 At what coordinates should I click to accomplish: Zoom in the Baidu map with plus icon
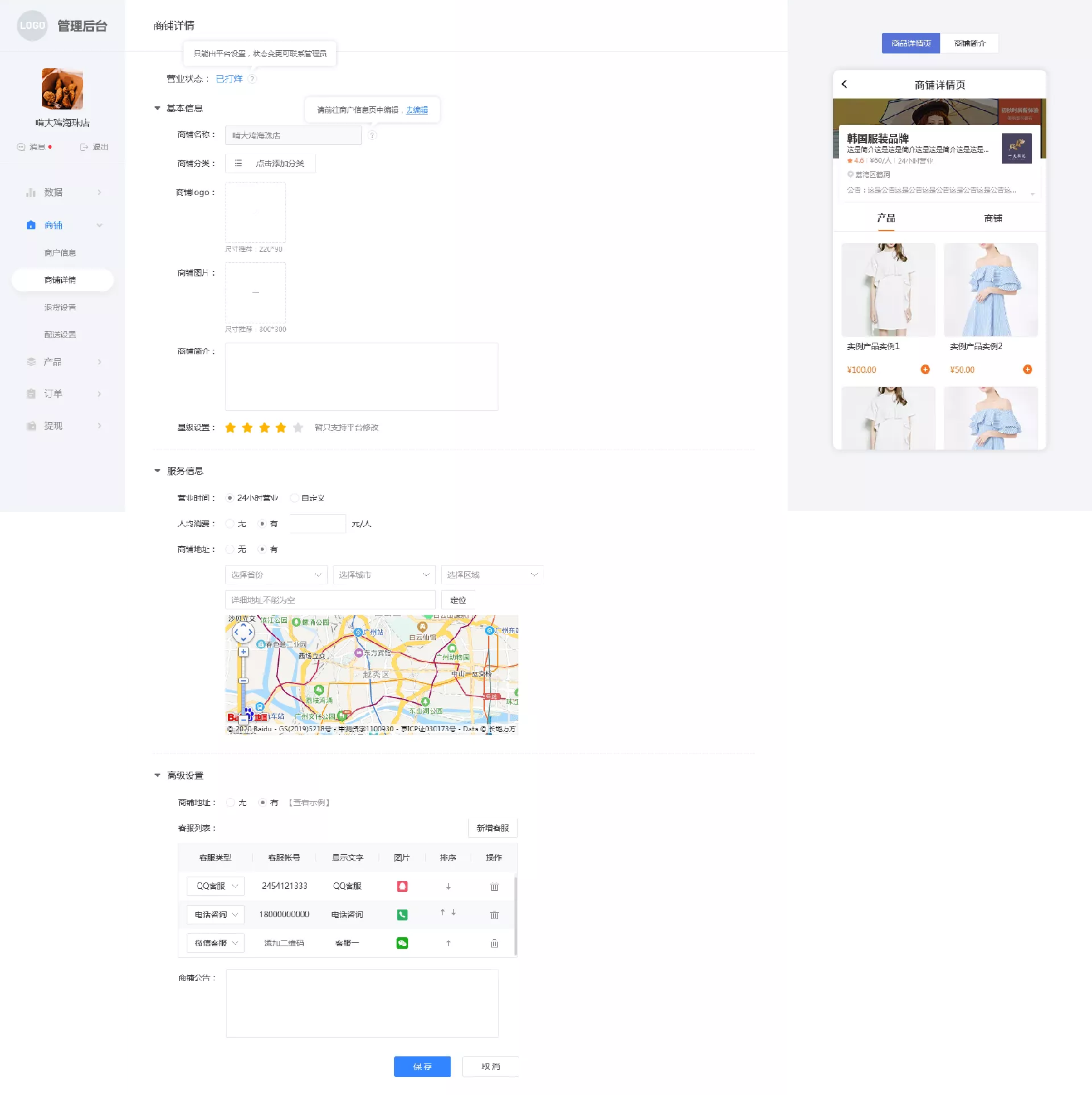[243, 652]
